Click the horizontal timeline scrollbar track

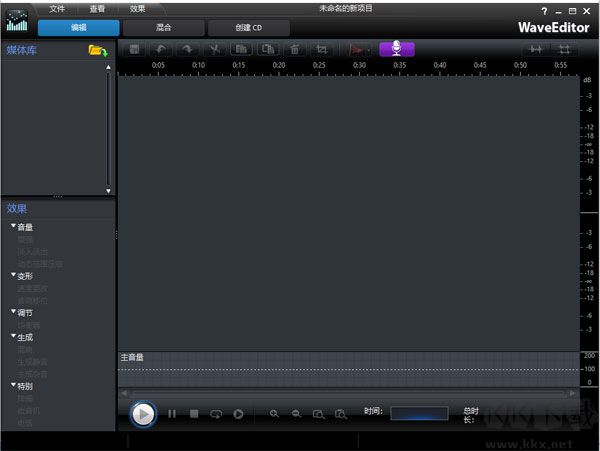pos(348,393)
